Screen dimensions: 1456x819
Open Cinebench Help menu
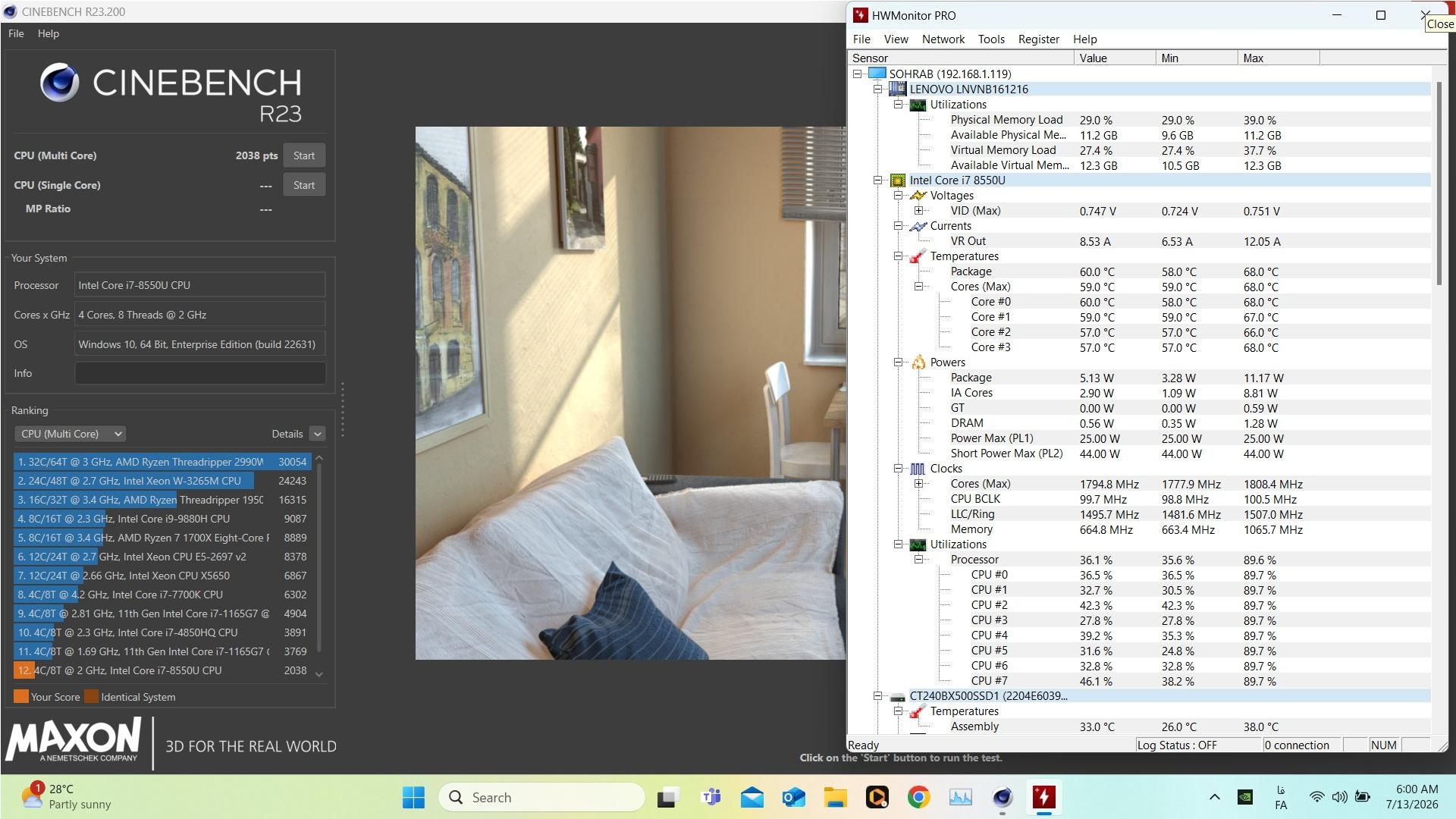pyautogui.click(x=49, y=33)
